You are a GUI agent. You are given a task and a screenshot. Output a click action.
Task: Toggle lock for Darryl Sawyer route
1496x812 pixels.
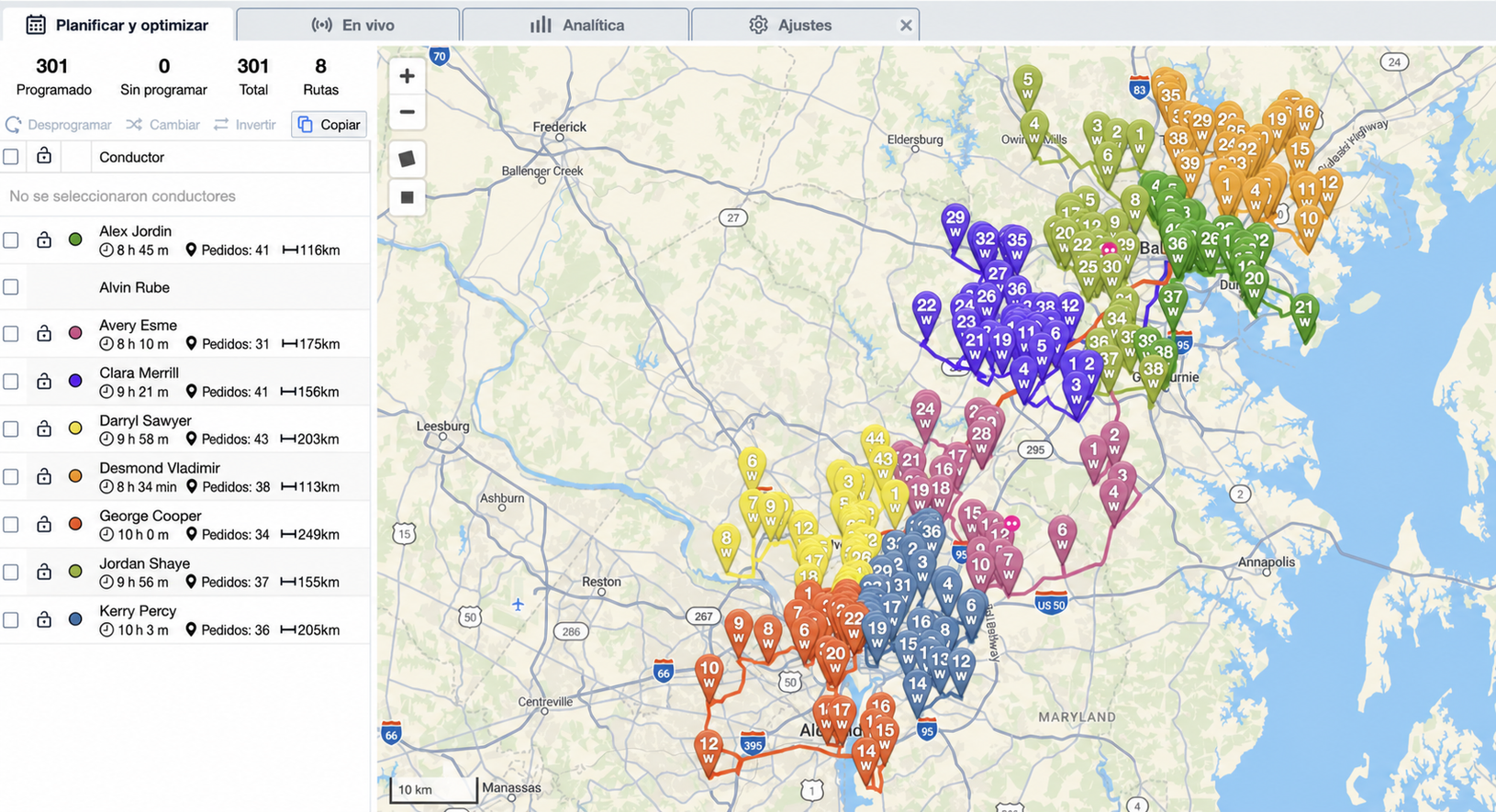click(x=44, y=428)
